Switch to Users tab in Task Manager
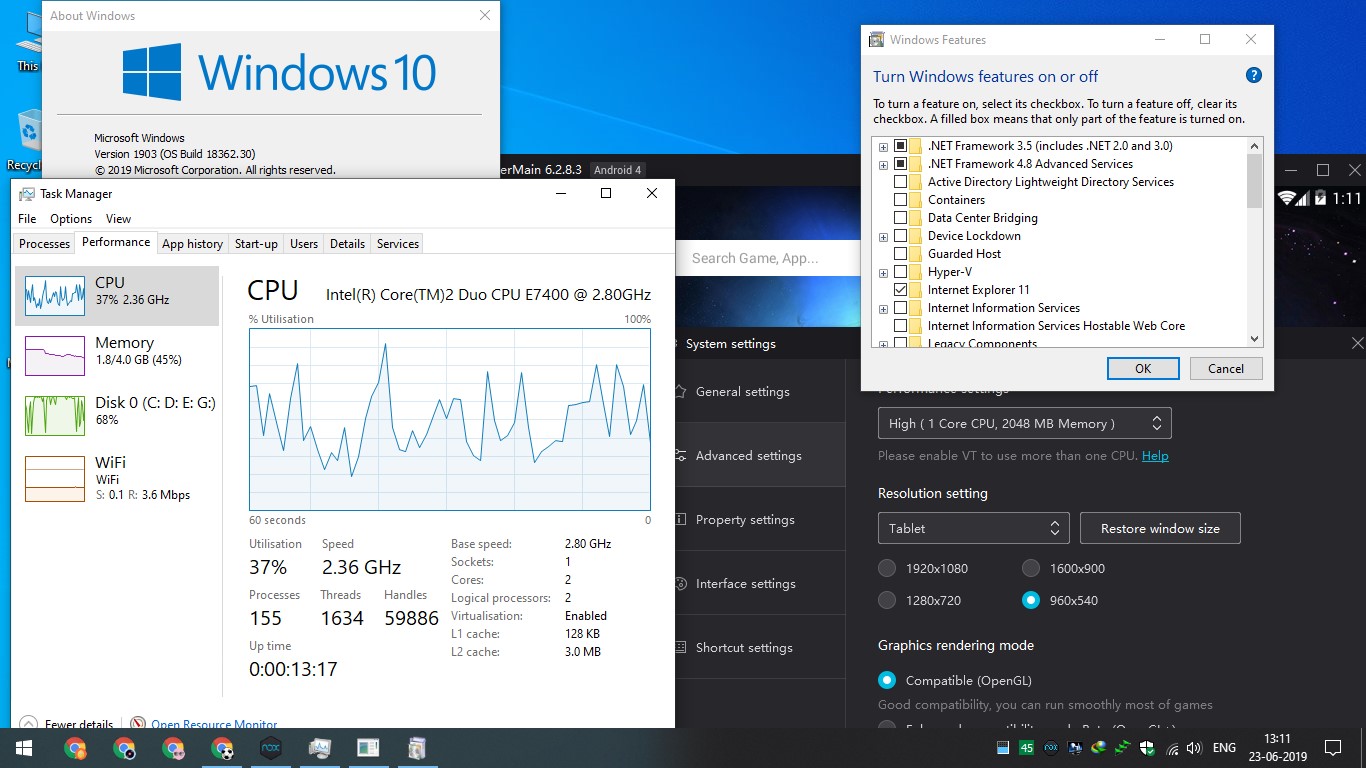Screen dimensions: 1366x768 click(304, 243)
